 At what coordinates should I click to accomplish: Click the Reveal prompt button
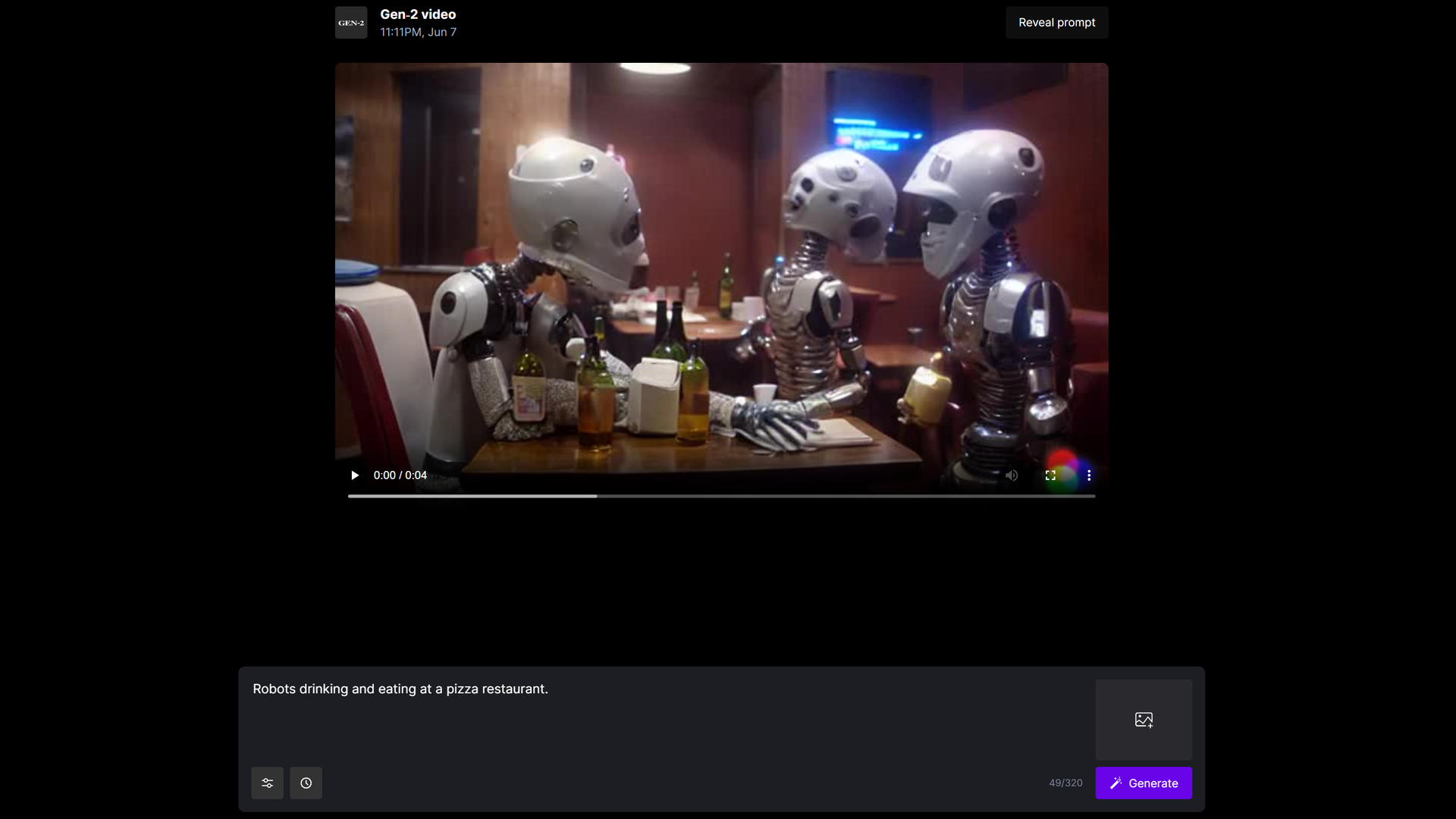point(1057,22)
